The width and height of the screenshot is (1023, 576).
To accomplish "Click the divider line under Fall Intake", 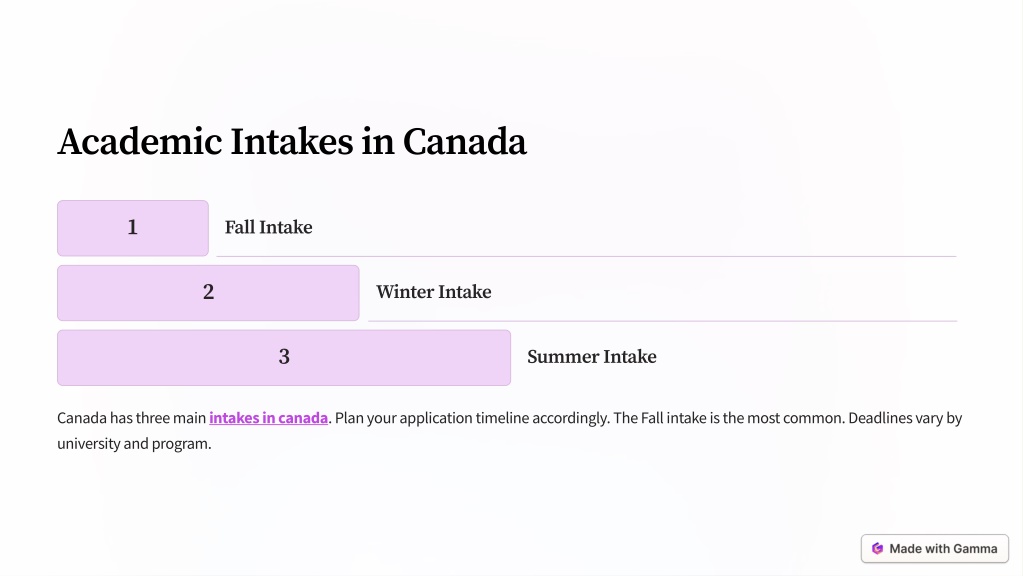I will (x=587, y=256).
